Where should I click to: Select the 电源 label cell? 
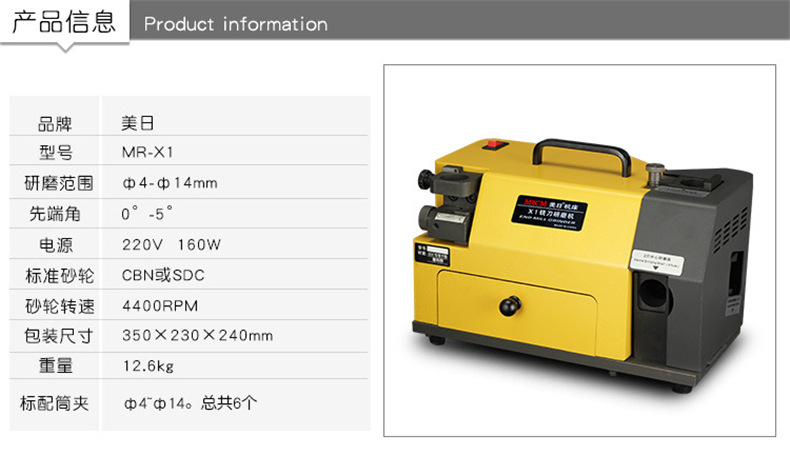pos(54,245)
